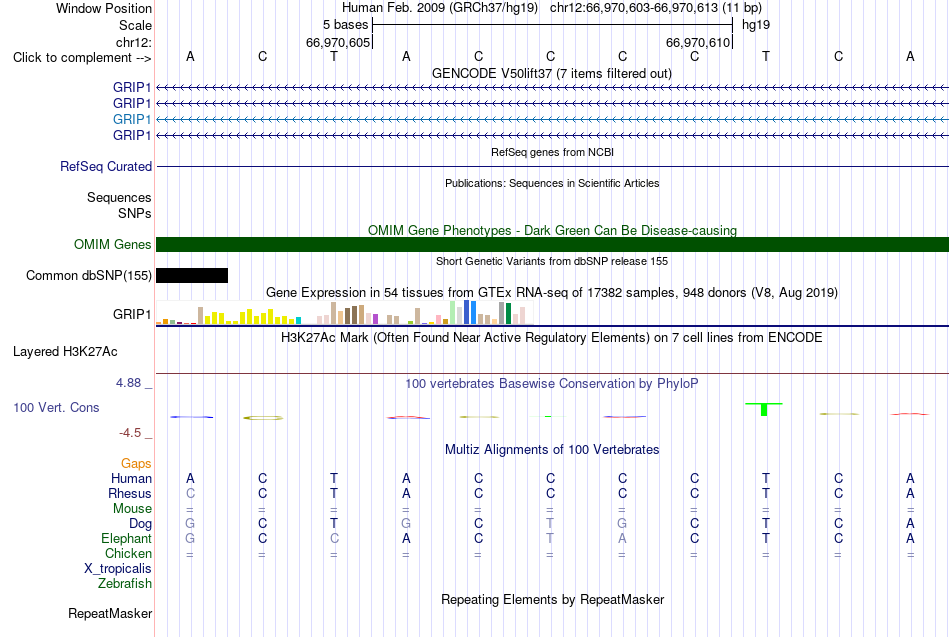The image size is (950, 637).
Task: Click the Human Feb. 2009 (GRCh37/hg19) heading
Action: click(x=440, y=8)
